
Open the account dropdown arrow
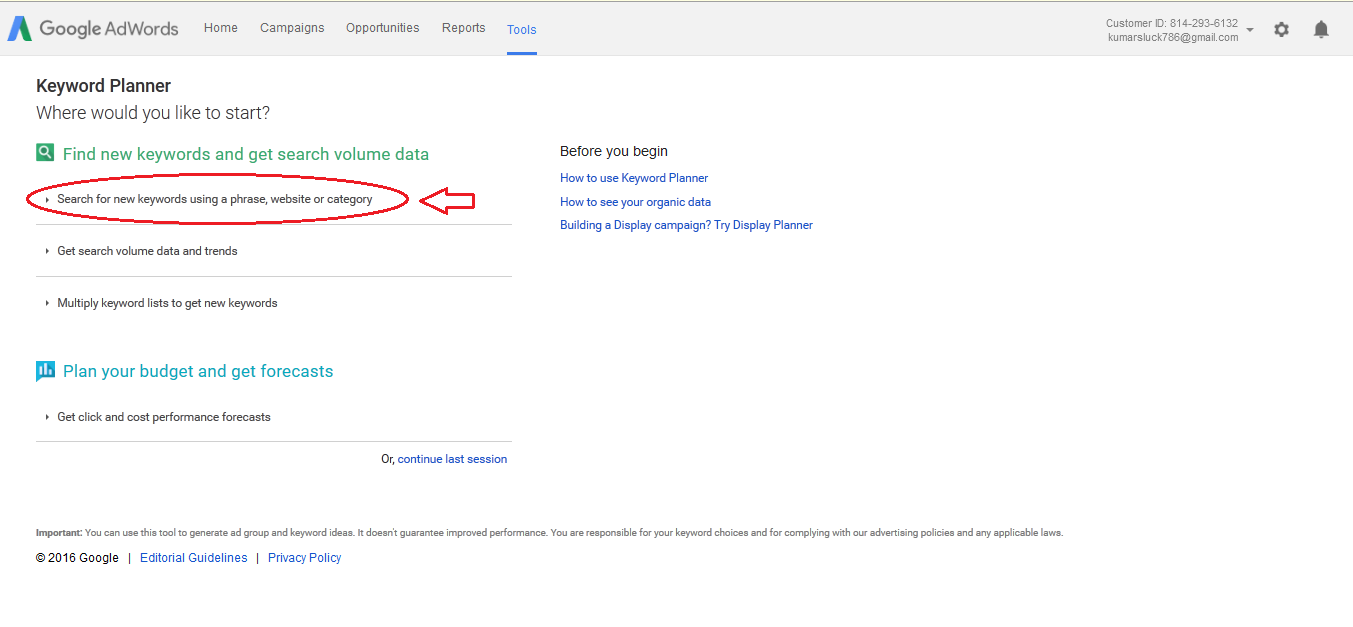click(x=1250, y=30)
